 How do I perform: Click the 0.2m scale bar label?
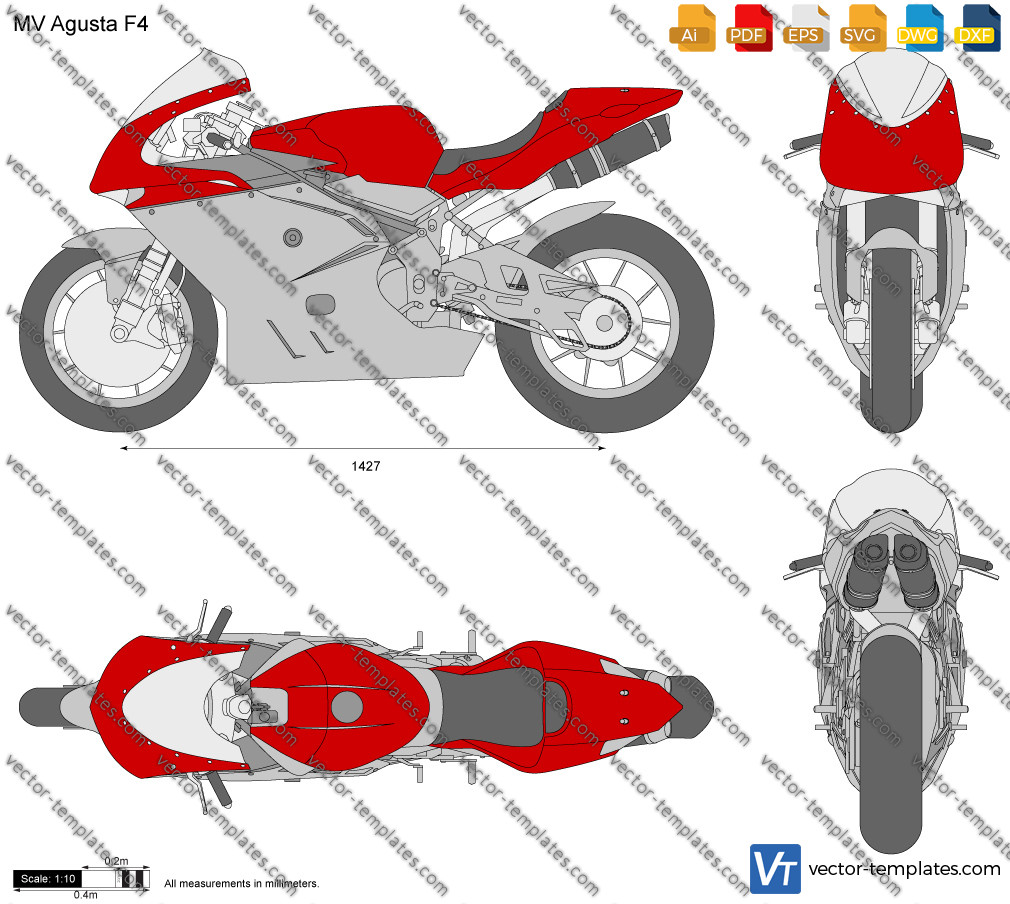click(x=117, y=861)
